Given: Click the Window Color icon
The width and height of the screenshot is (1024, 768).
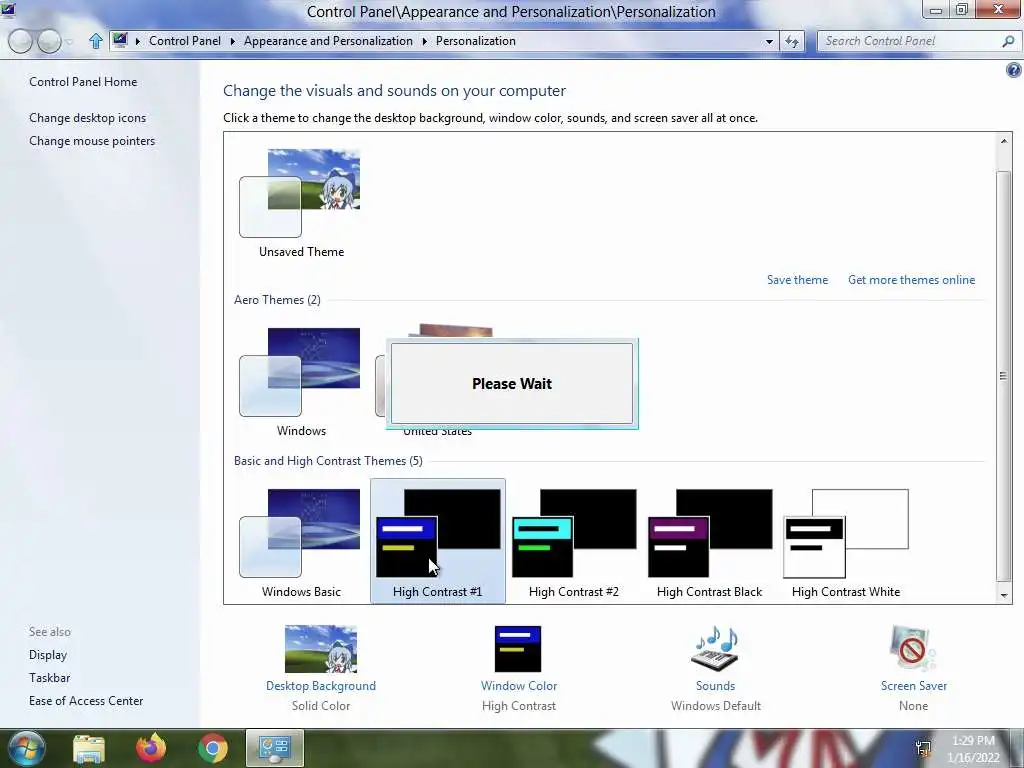Looking at the screenshot, I should [518, 649].
